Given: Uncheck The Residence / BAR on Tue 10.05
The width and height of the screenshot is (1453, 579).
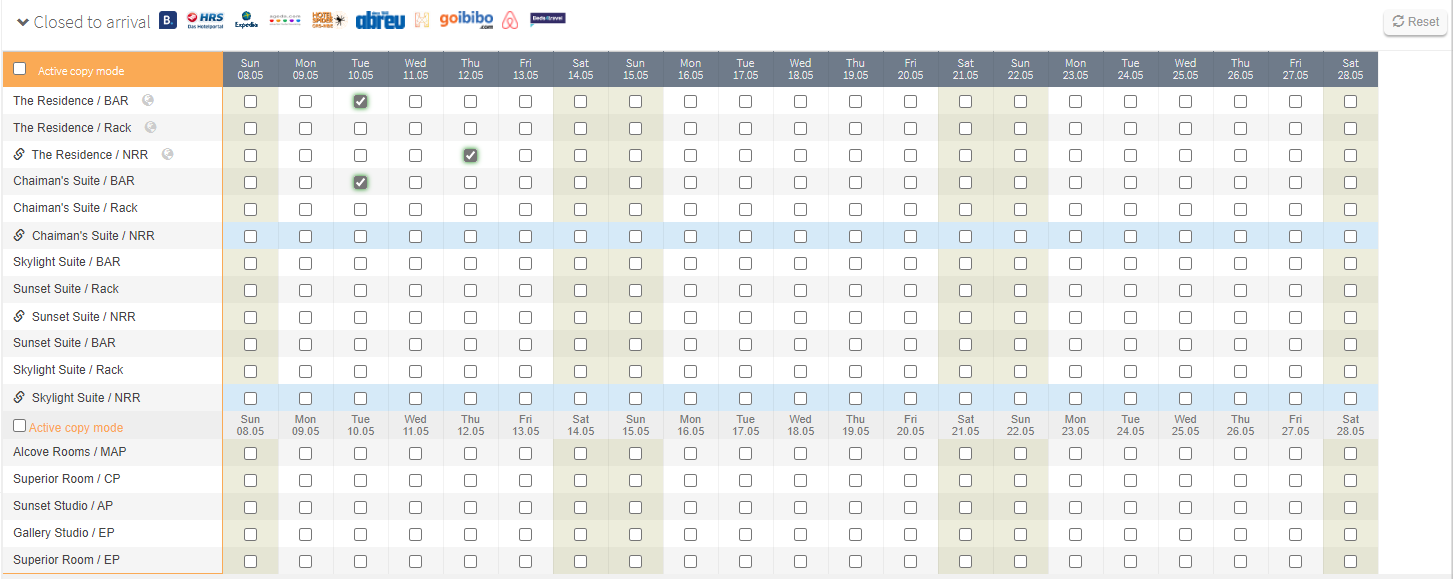Looking at the screenshot, I should tap(360, 101).
